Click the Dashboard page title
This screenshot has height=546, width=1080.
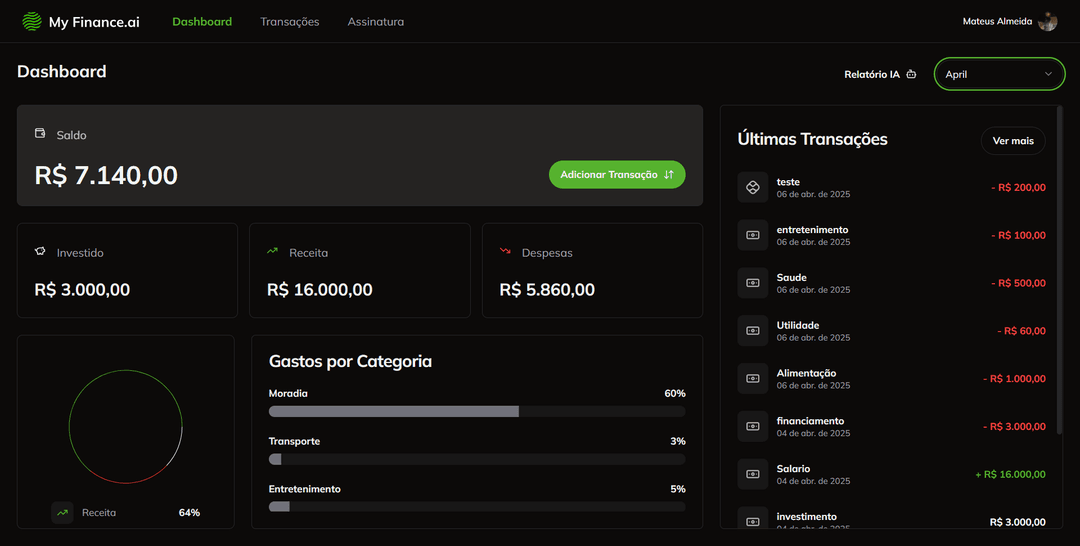click(61, 72)
